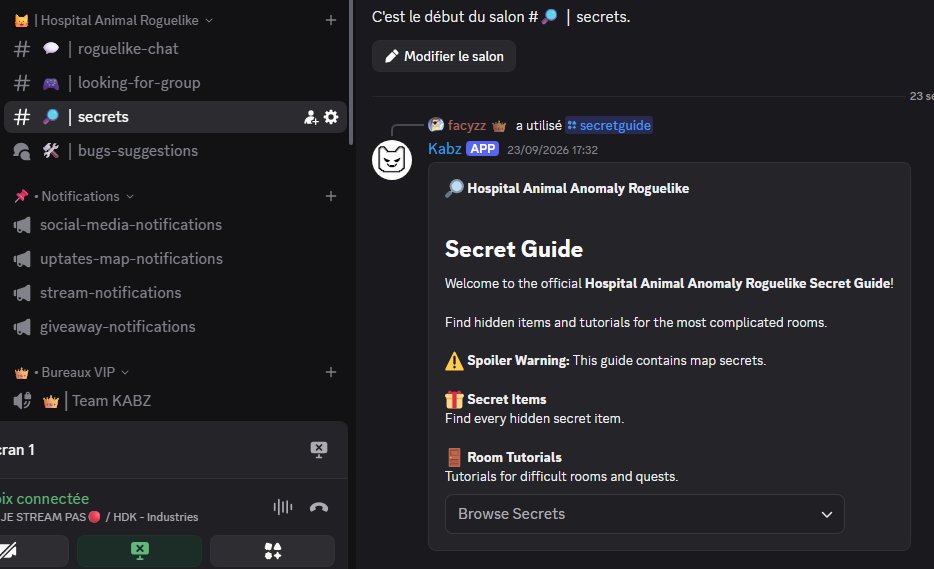
Task: Open secrets channel settings gear
Action: (331, 117)
